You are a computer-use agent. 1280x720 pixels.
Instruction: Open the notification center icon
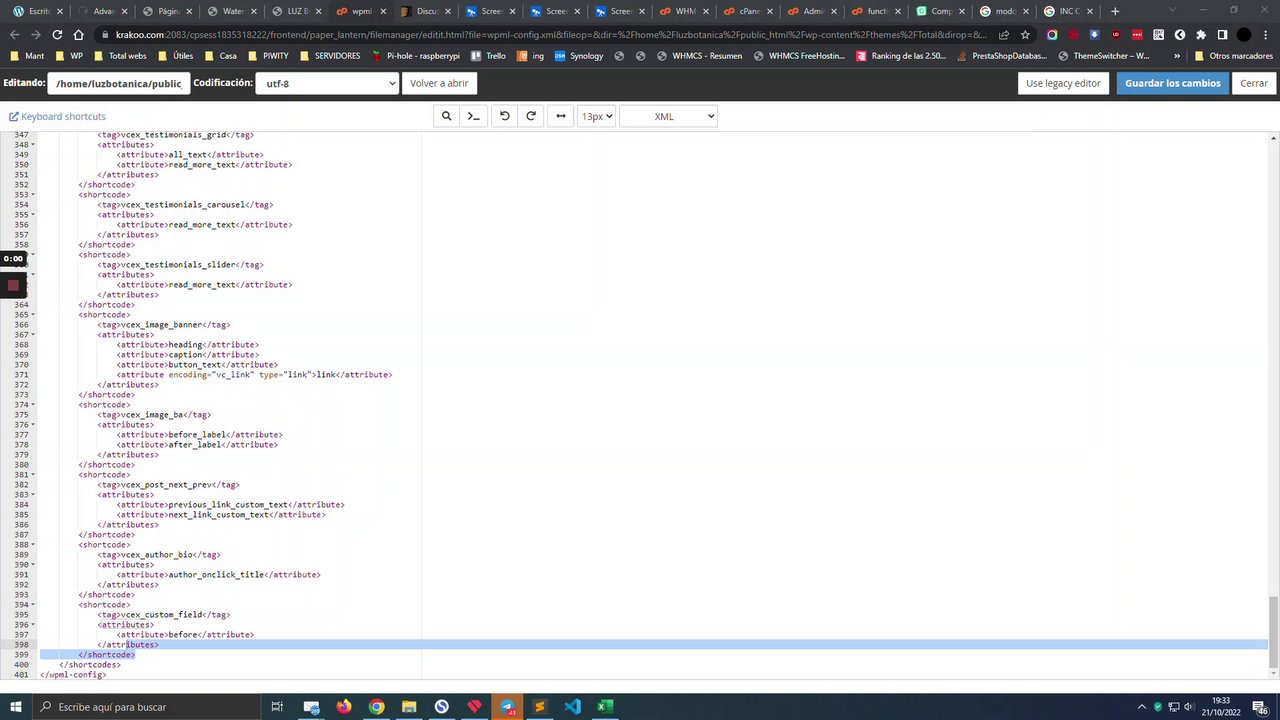(x=1262, y=707)
